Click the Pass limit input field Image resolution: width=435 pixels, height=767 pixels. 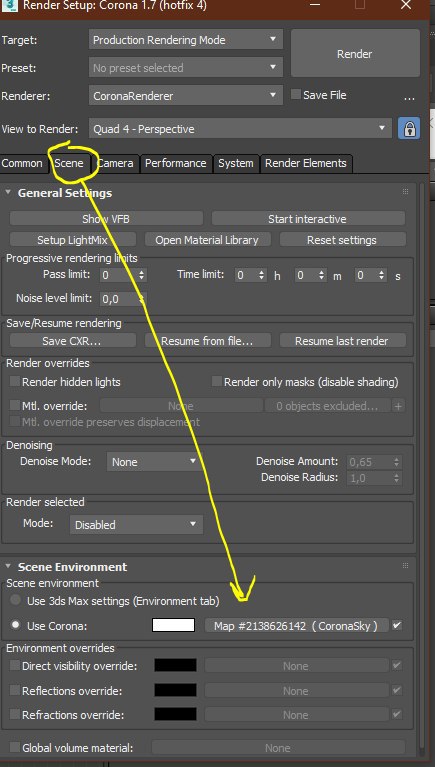coord(118,275)
